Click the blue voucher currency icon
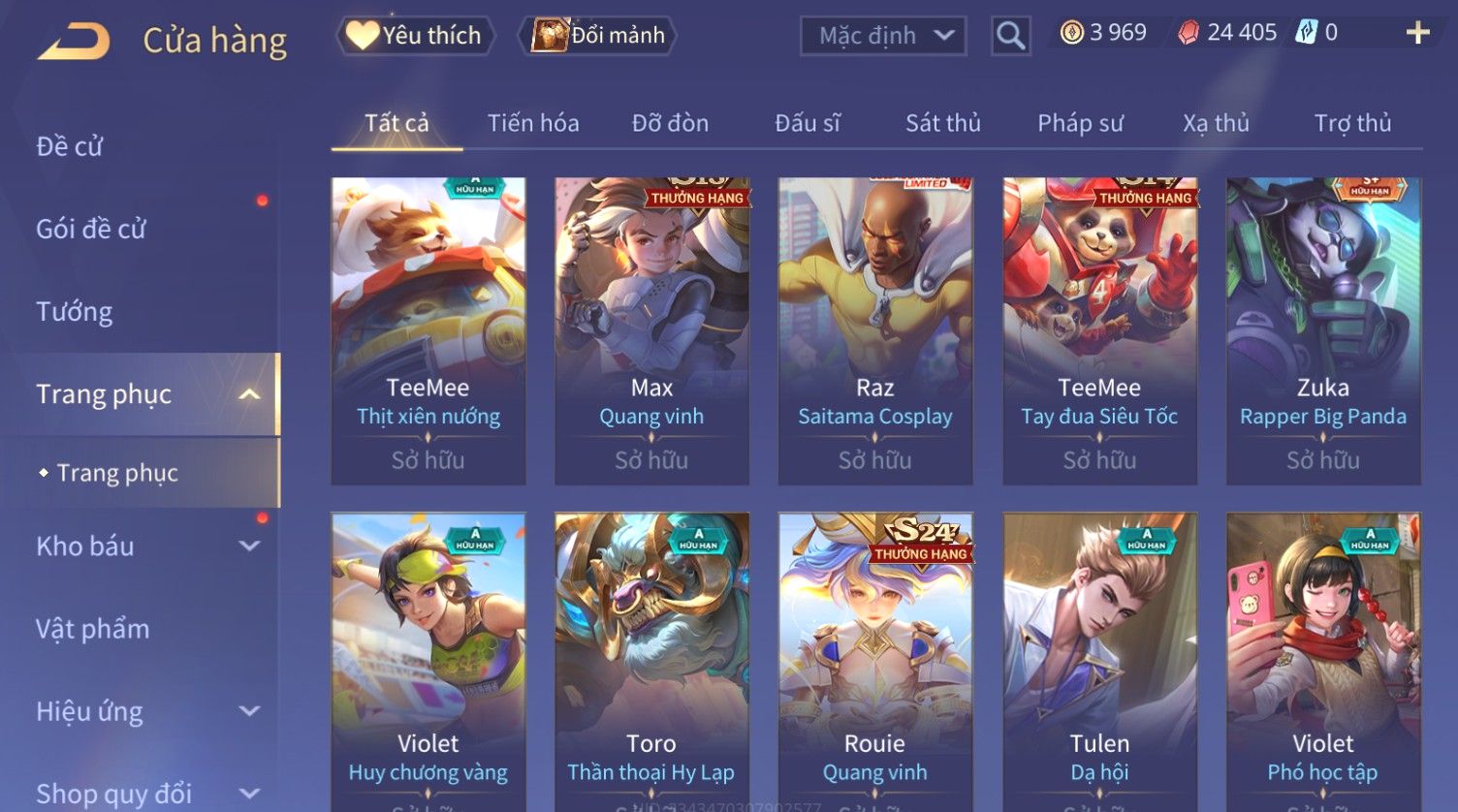This screenshot has height=812, width=1458. tap(1306, 33)
